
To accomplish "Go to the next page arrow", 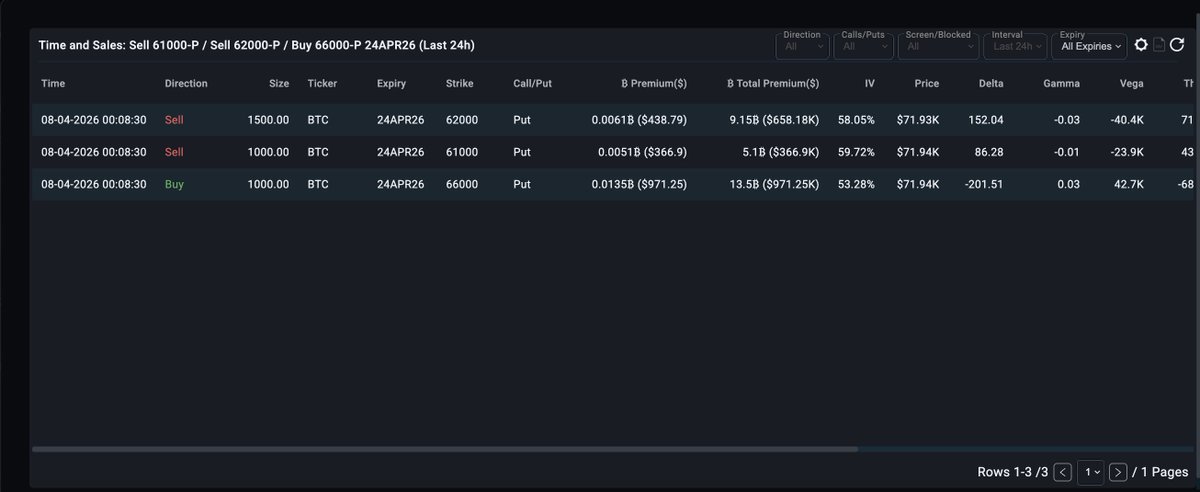I will (1118, 471).
